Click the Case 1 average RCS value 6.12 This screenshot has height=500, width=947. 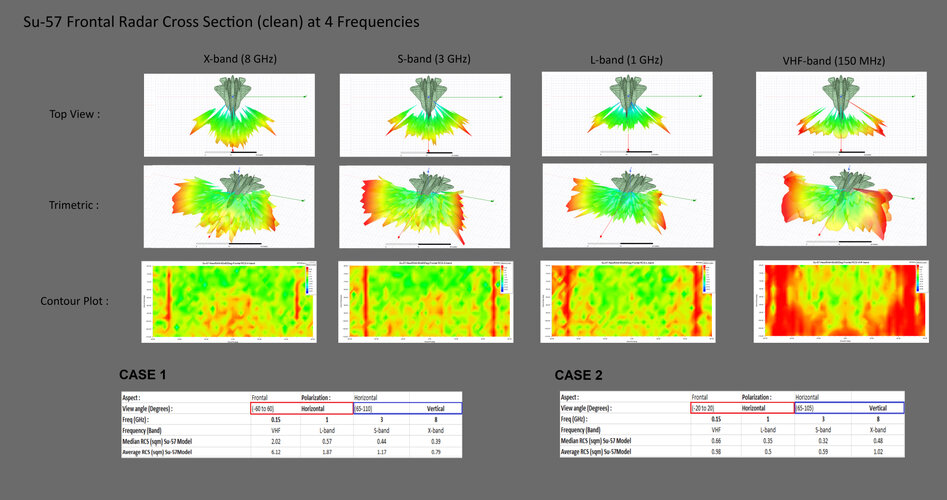click(x=276, y=452)
